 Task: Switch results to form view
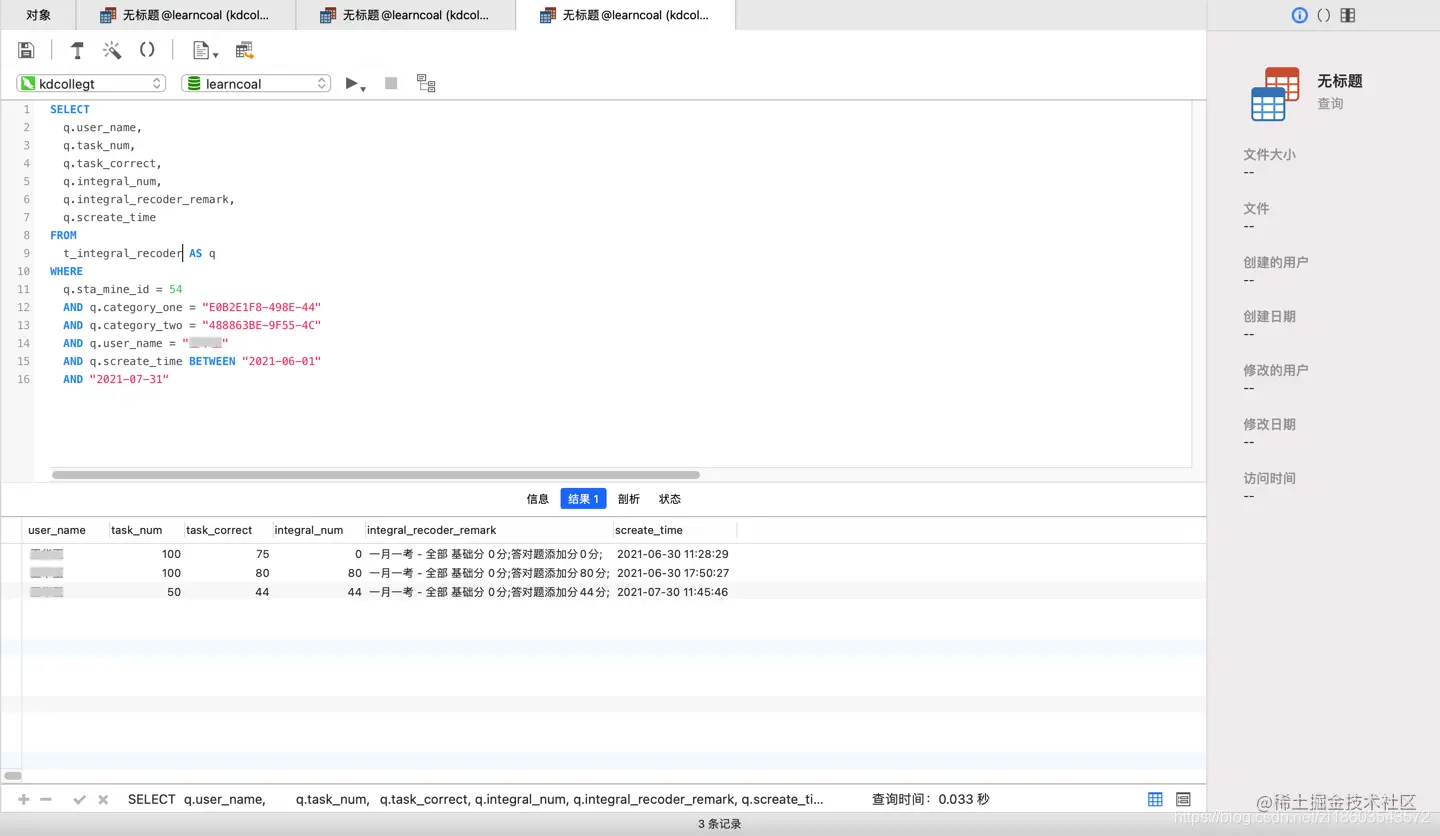(1184, 799)
